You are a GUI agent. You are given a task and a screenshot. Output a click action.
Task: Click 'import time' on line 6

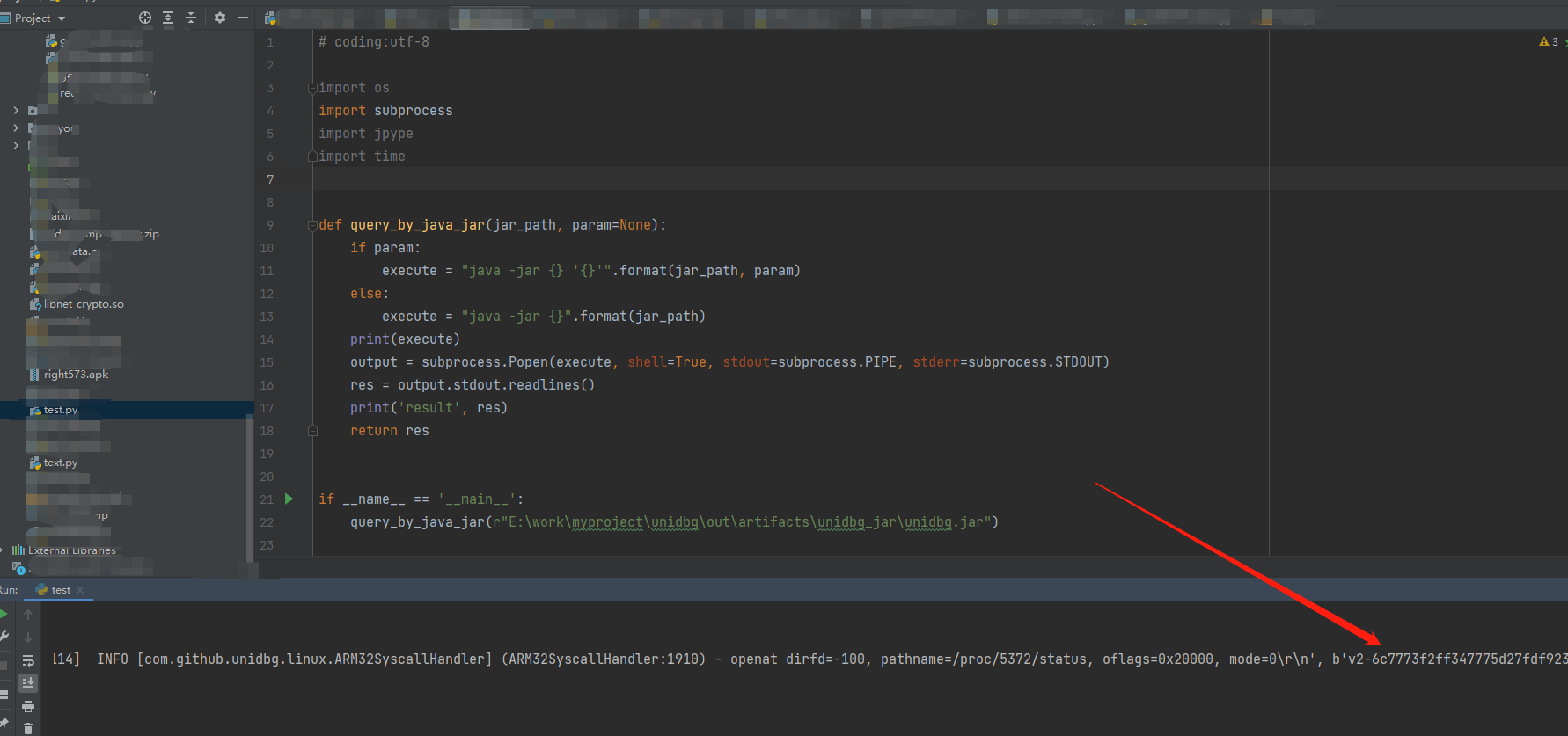click(362, 157)
